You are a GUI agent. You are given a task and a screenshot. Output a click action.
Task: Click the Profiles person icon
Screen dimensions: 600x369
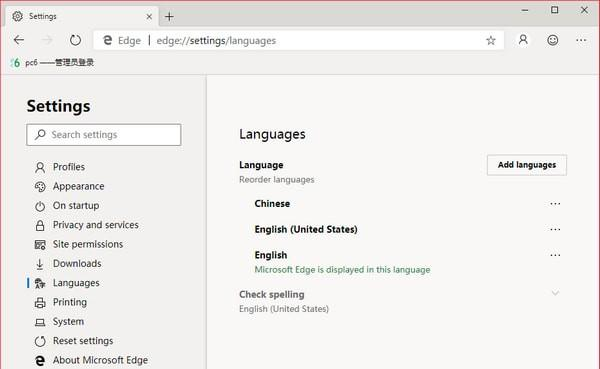click(x=40, y=167)
